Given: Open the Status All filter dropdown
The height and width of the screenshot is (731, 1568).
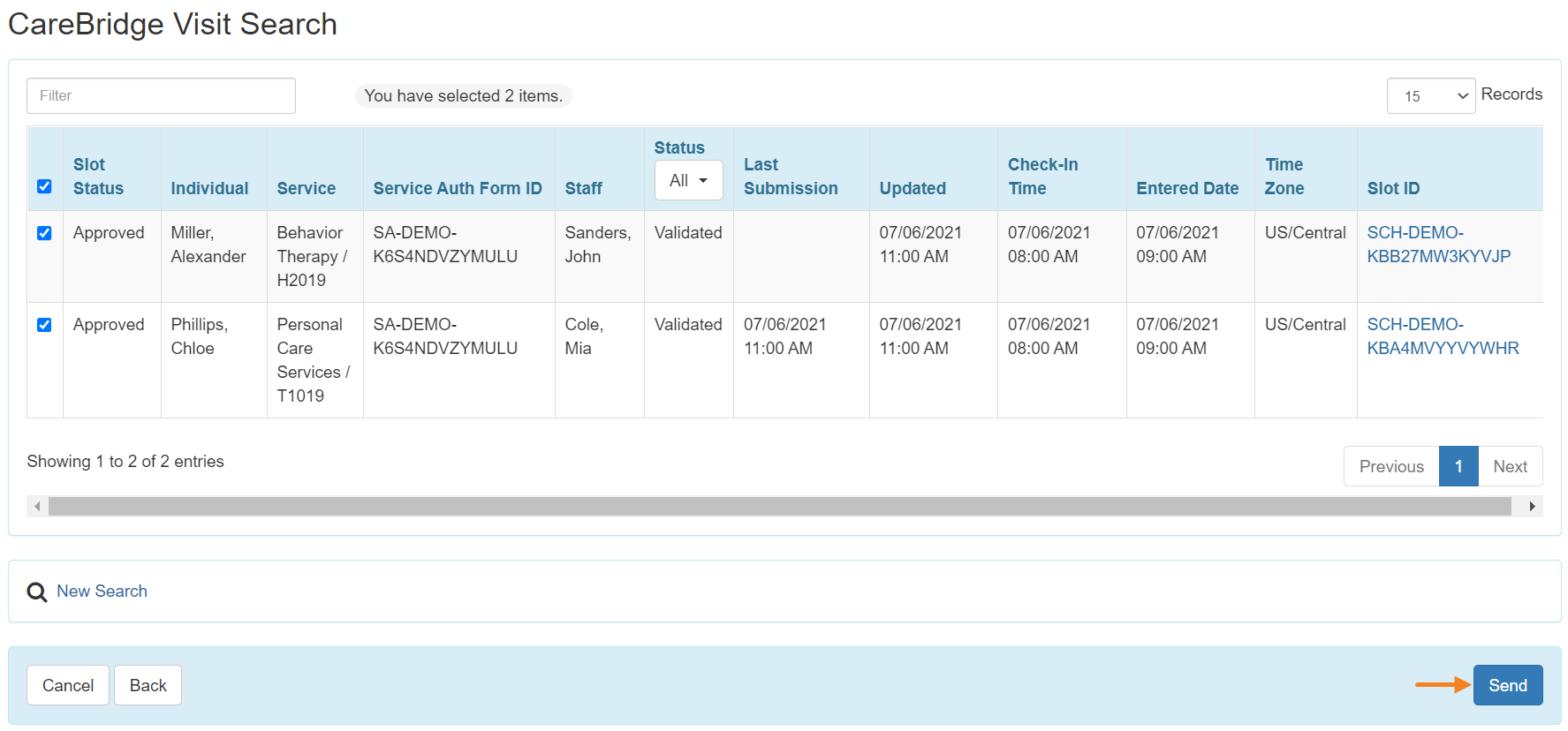Looking at the screenshot, I should point(689,180).
